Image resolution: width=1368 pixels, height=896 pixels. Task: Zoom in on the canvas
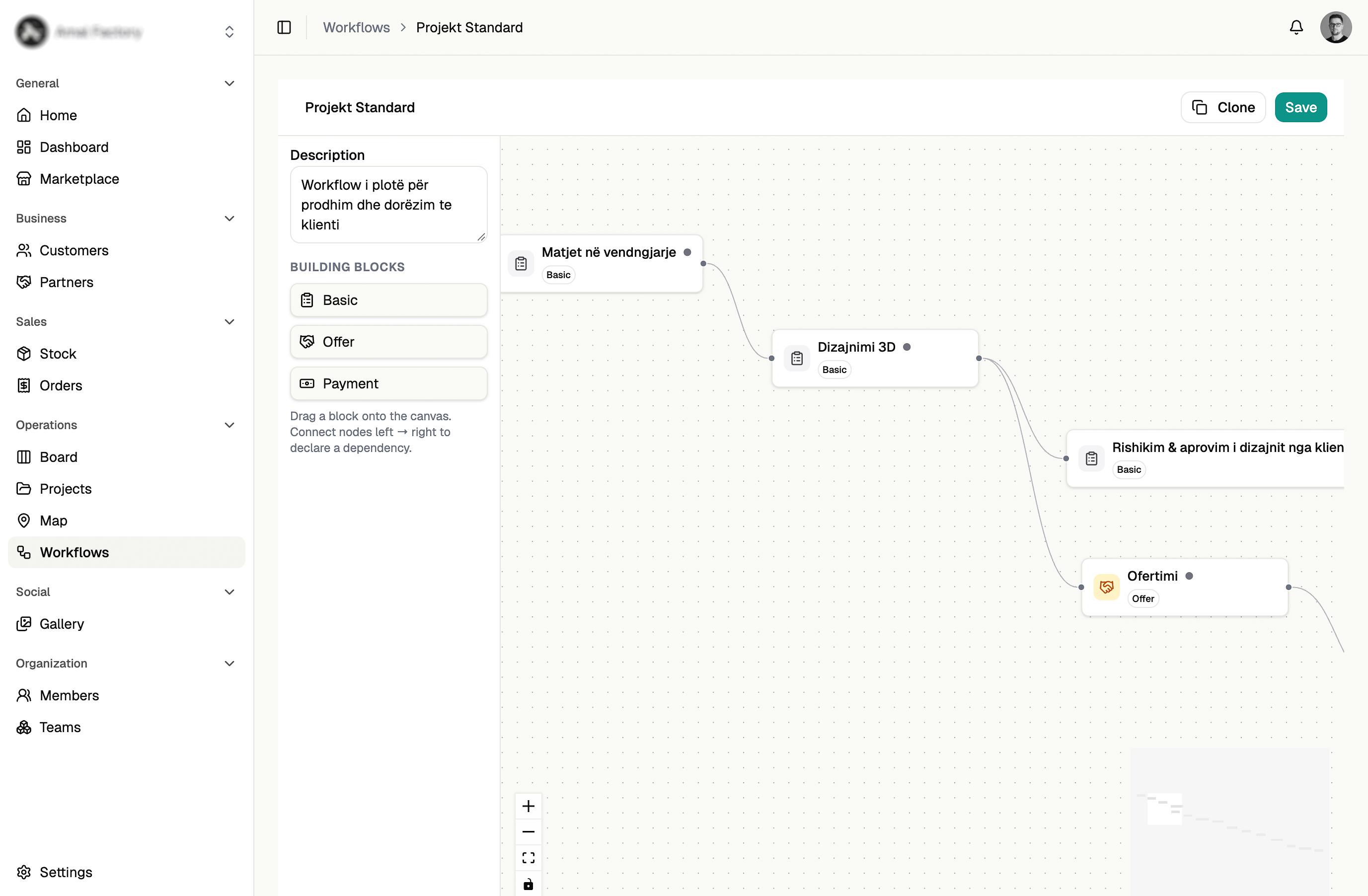point(528,806)
